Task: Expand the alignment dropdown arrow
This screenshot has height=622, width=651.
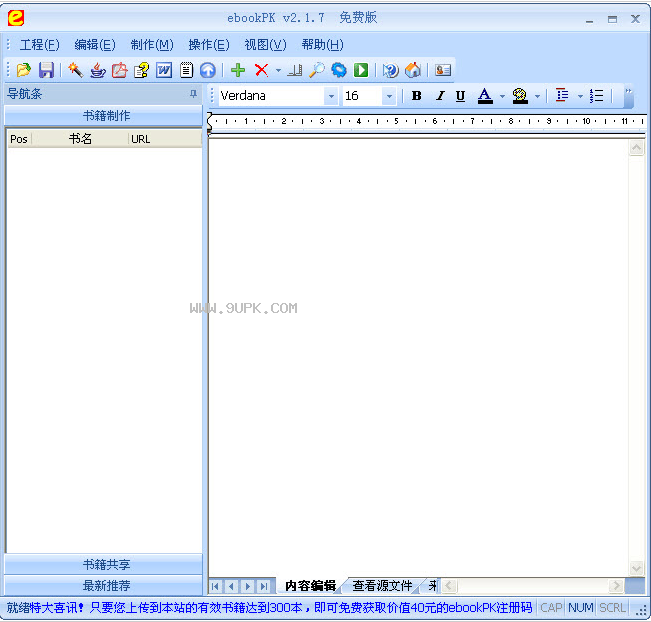Action: (580, 96)
